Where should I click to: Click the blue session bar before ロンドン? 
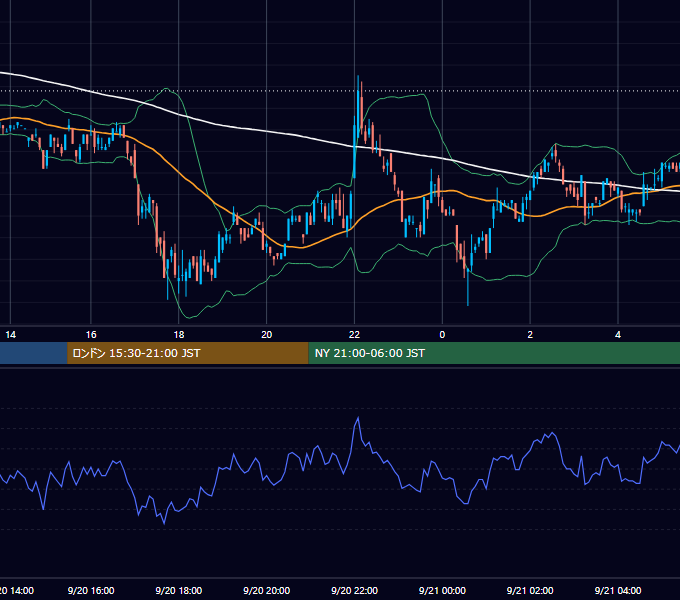tap(33, 353)
